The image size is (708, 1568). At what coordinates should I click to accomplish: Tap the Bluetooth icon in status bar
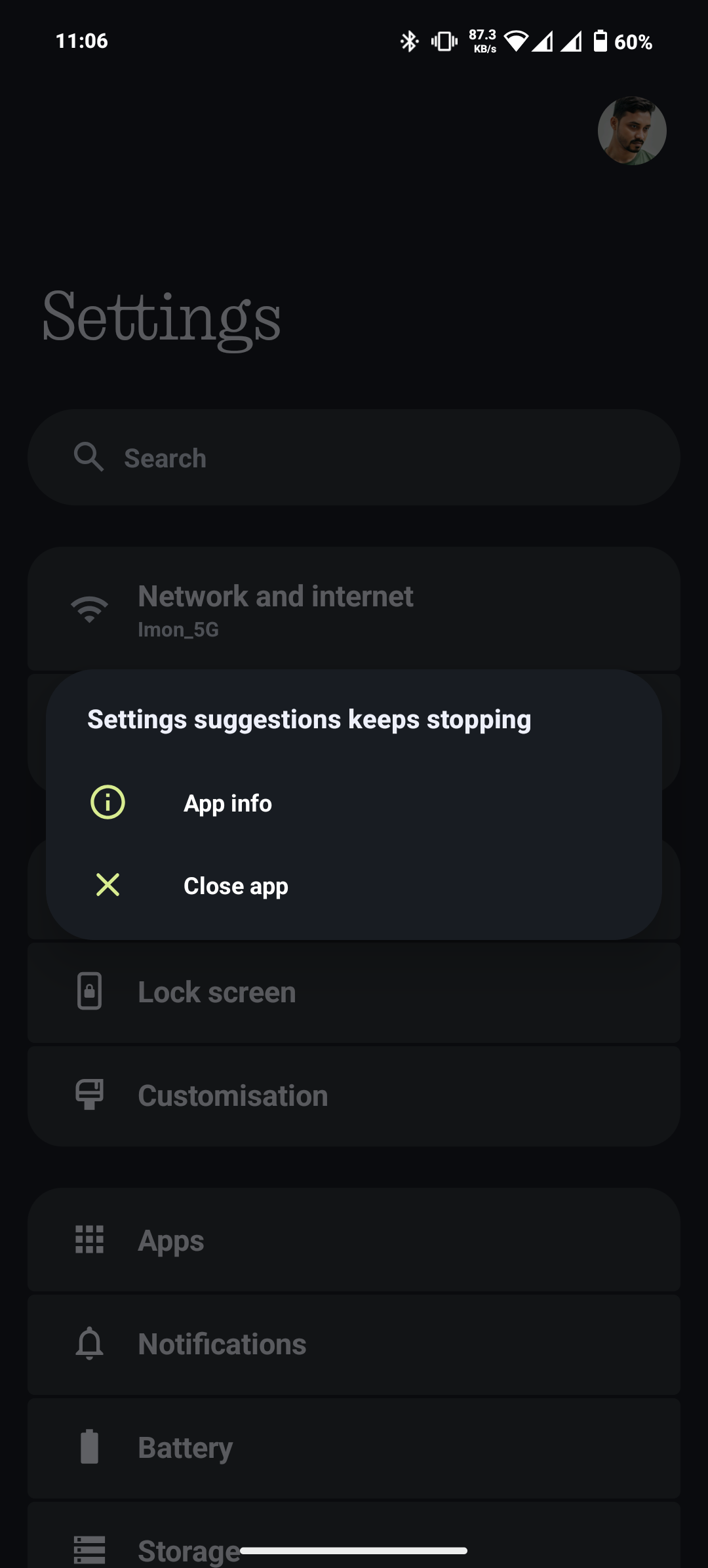tap(409, 41)
